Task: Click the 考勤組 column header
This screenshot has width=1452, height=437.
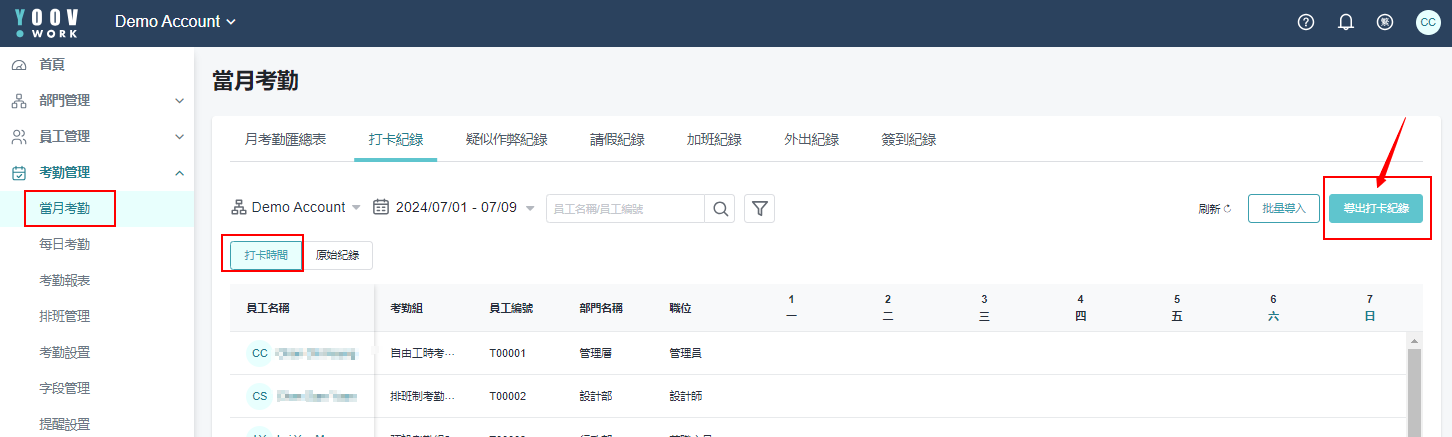Action: click(406, 308)
